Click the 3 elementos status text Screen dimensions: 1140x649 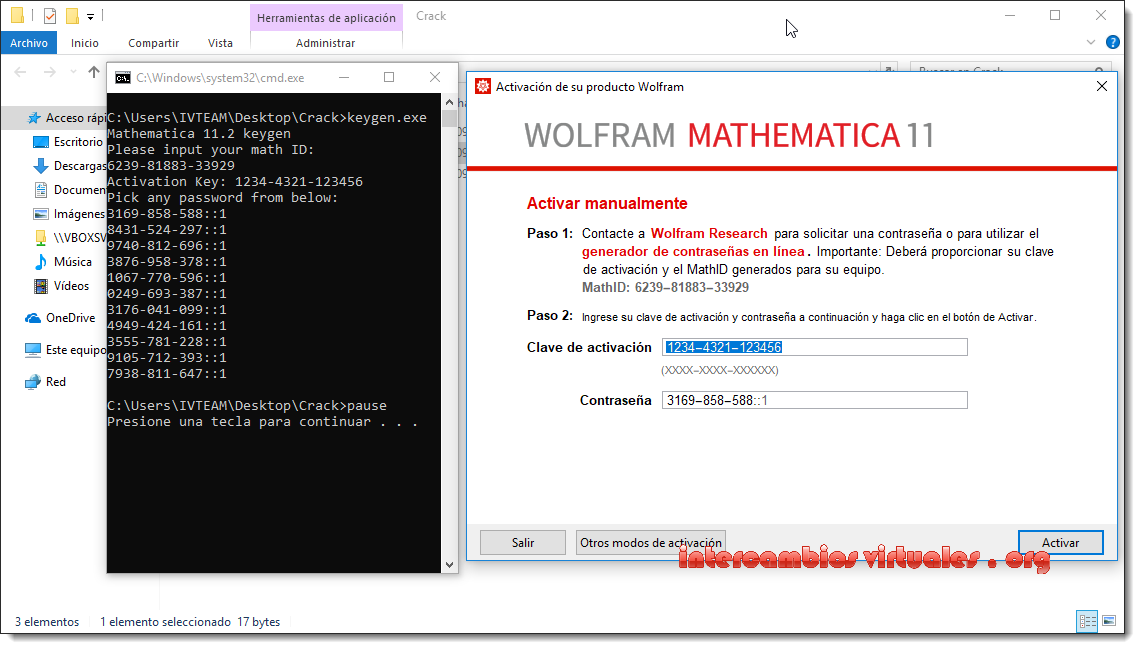click(47, 622)
